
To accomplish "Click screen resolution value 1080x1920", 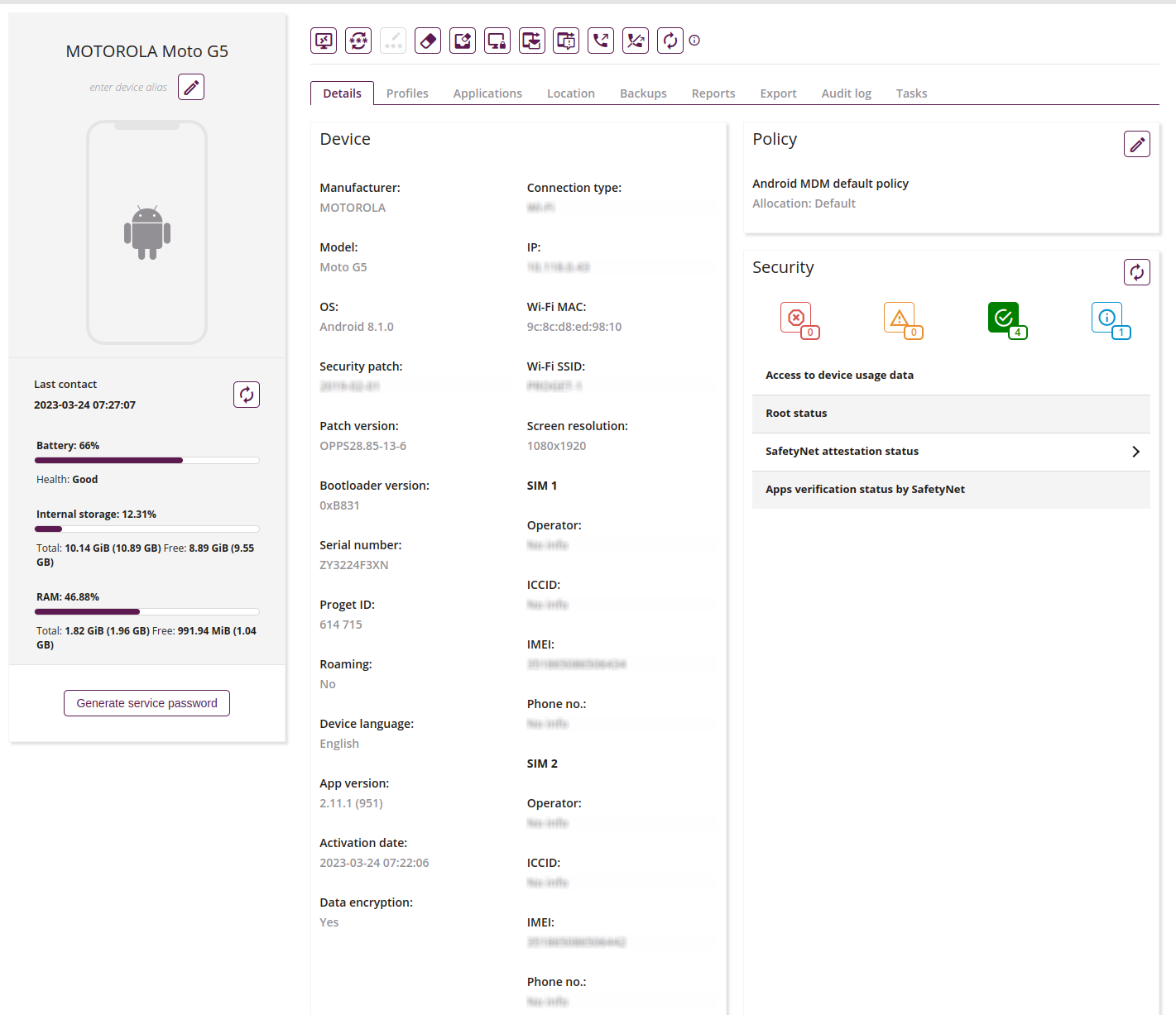I will [x=556, y=446].
